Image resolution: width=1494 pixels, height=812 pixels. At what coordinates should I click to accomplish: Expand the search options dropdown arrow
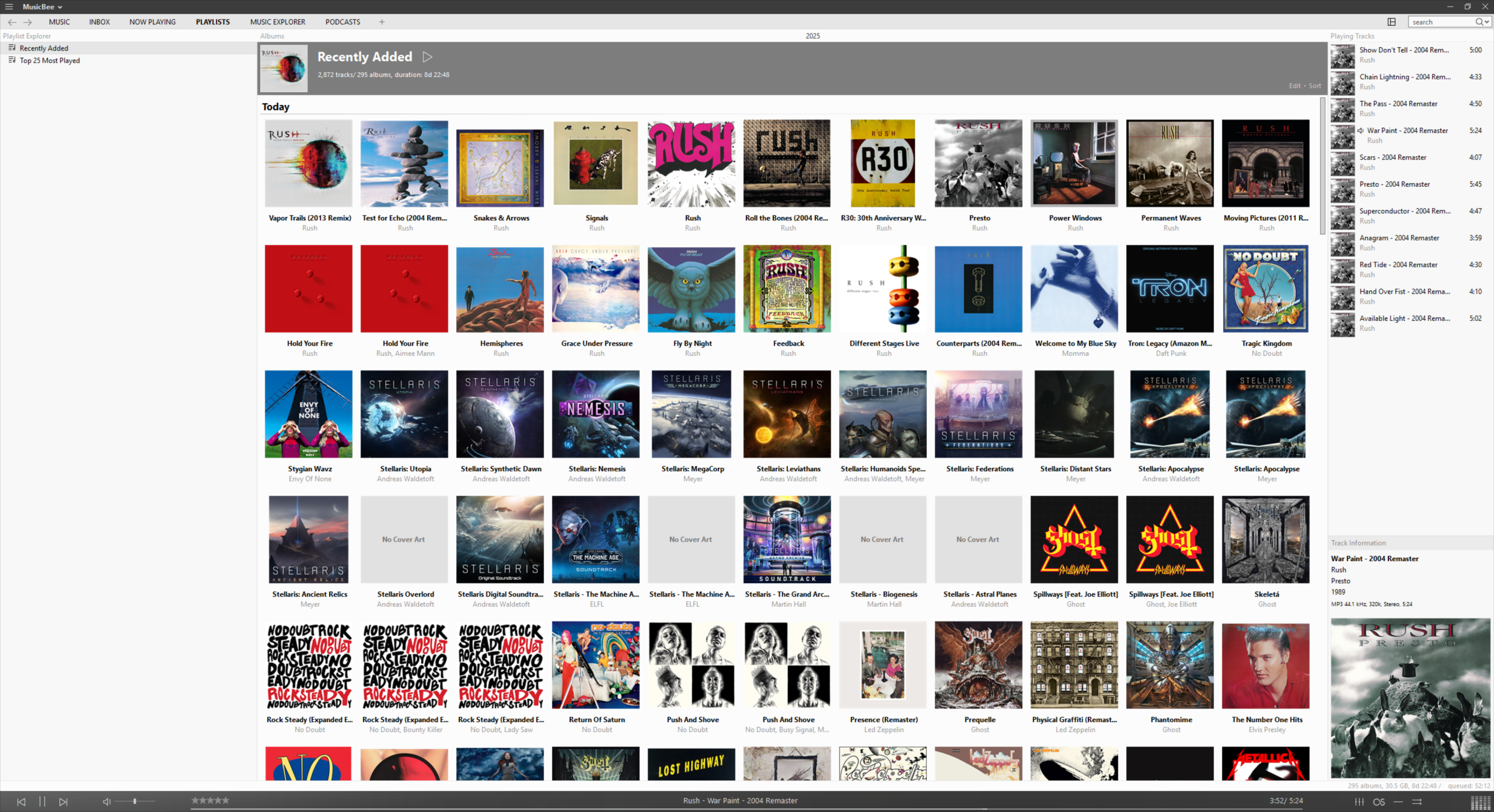pyautogui.click(x=1486, y=22)
